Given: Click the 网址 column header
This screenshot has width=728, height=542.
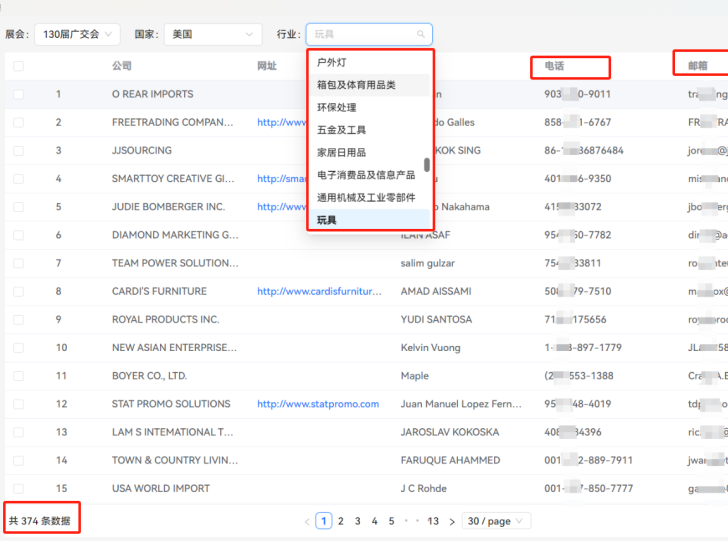Looking at the screenshot, I should point(267,66).
